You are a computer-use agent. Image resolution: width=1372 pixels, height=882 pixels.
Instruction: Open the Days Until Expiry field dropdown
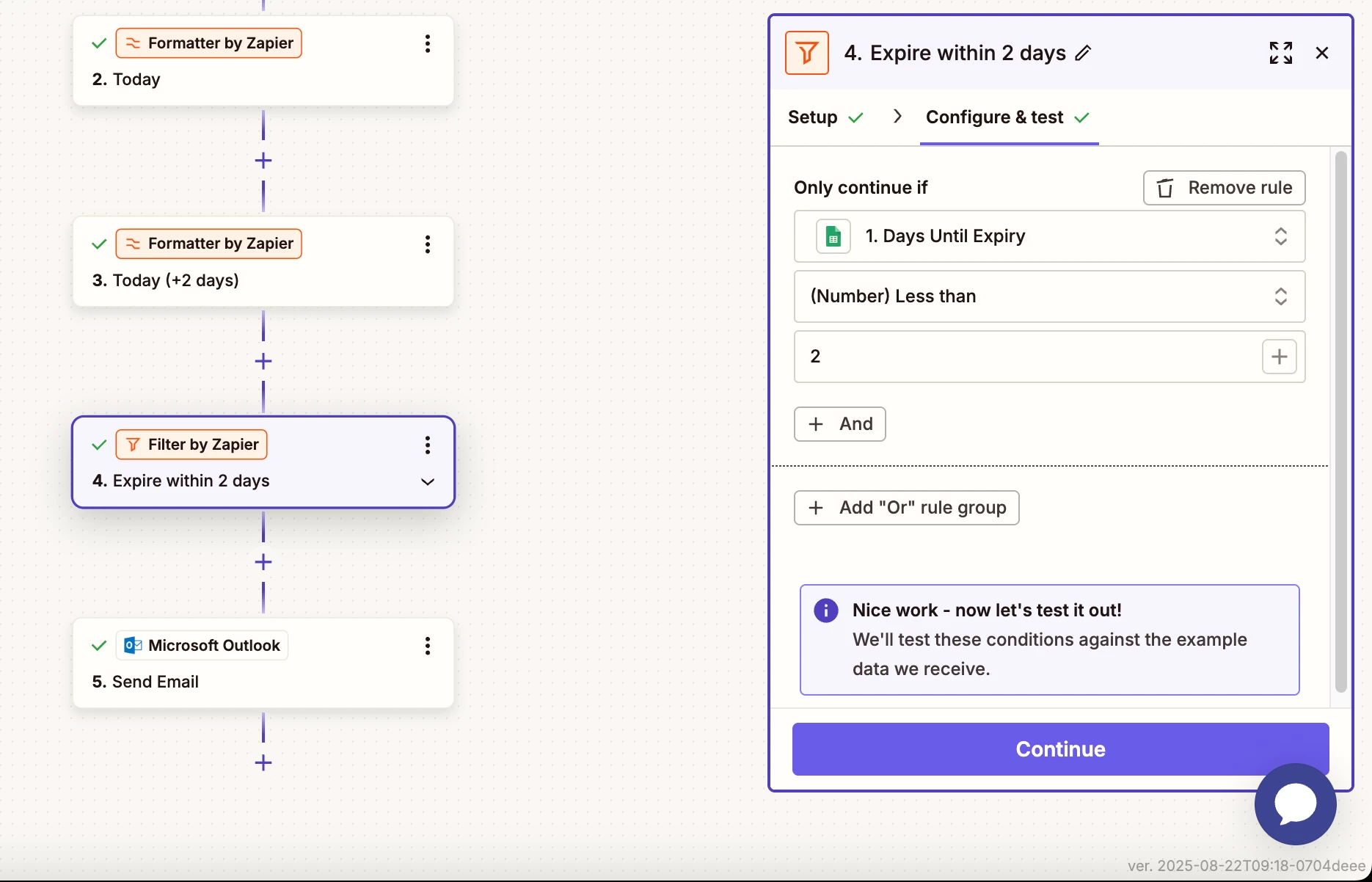click(x=1049, y=236)
